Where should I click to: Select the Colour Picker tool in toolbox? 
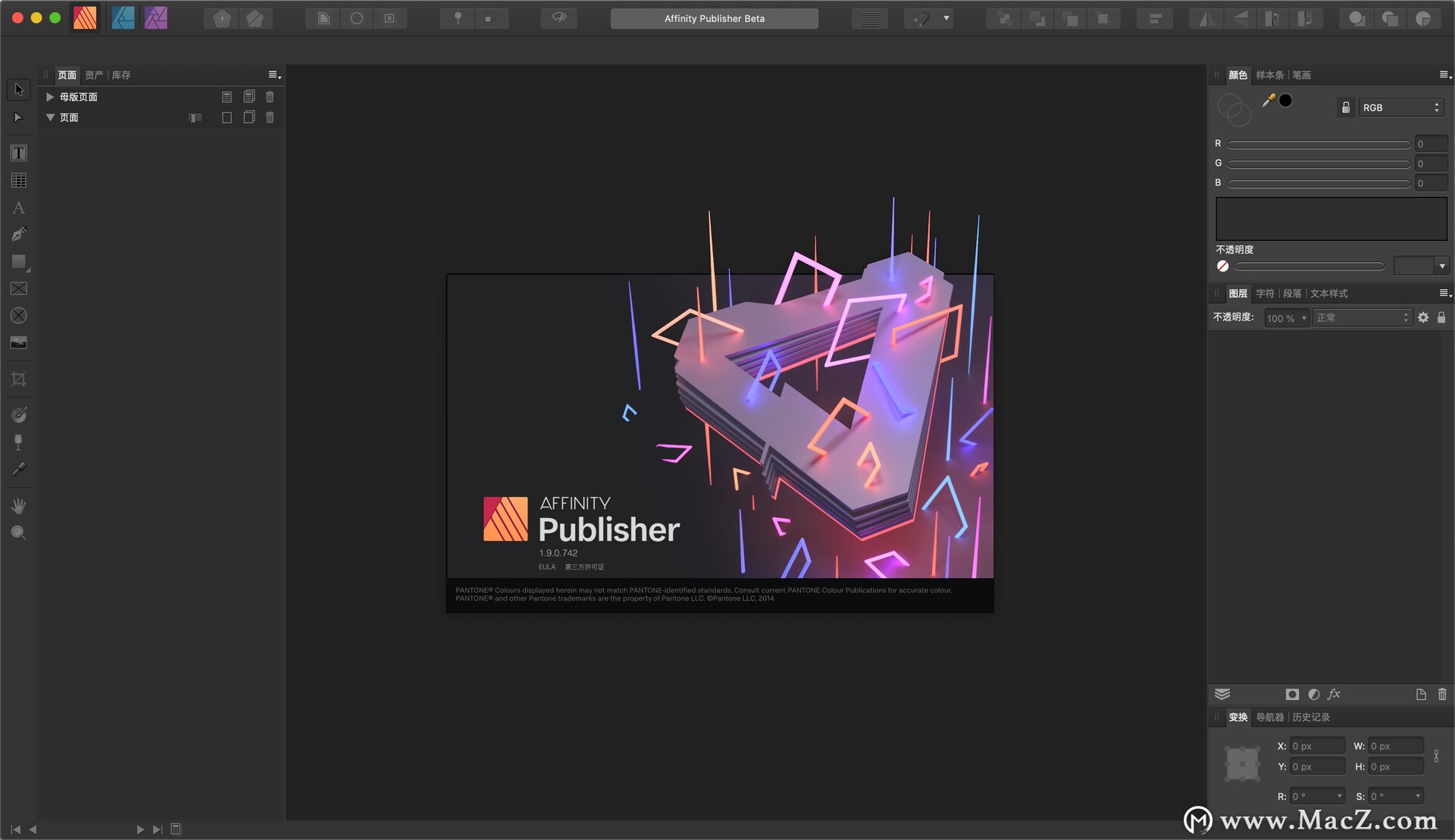(19, 469)
